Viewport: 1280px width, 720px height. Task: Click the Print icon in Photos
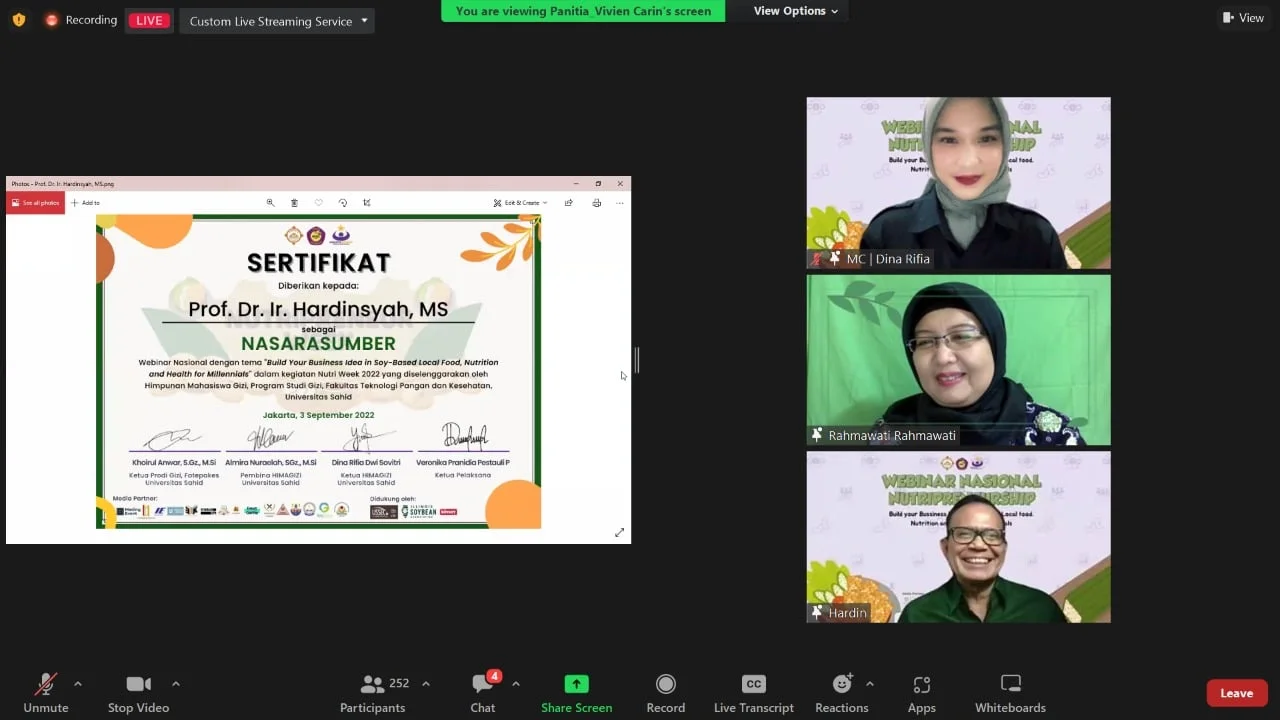pyautogui.click(x=597, y=203)
